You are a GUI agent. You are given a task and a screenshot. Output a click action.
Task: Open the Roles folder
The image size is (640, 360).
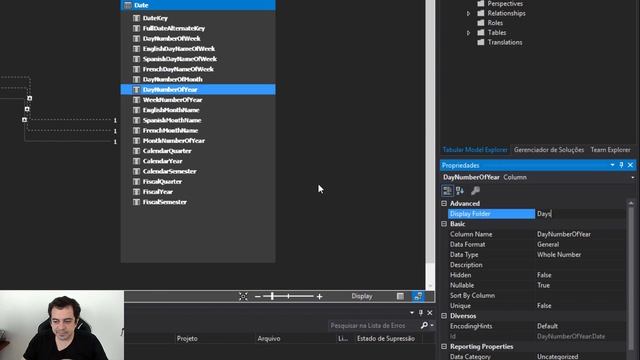click(495, 23)
